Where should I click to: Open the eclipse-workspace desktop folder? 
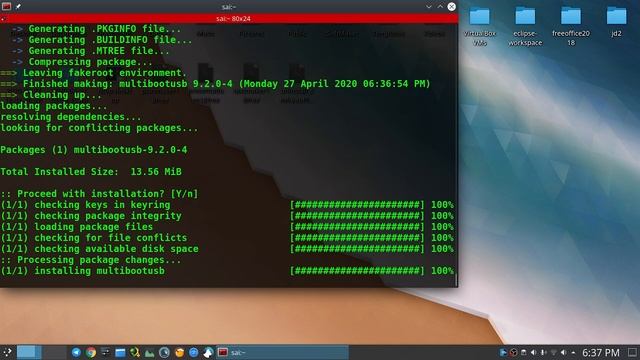[x=525, y=25]
